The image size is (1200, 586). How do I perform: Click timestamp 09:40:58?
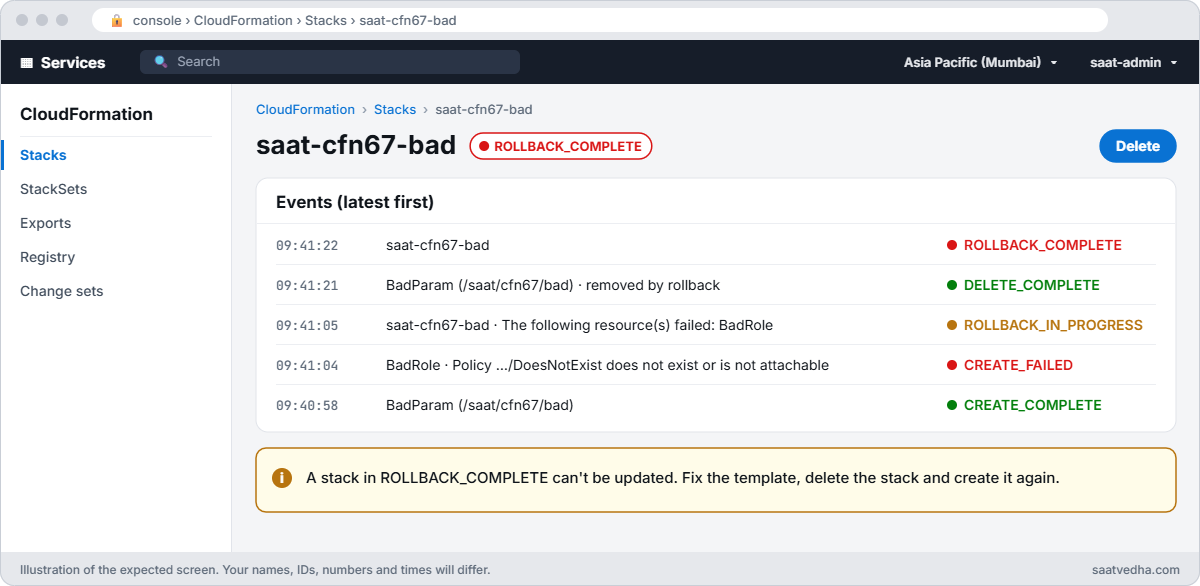coord(307,405)
